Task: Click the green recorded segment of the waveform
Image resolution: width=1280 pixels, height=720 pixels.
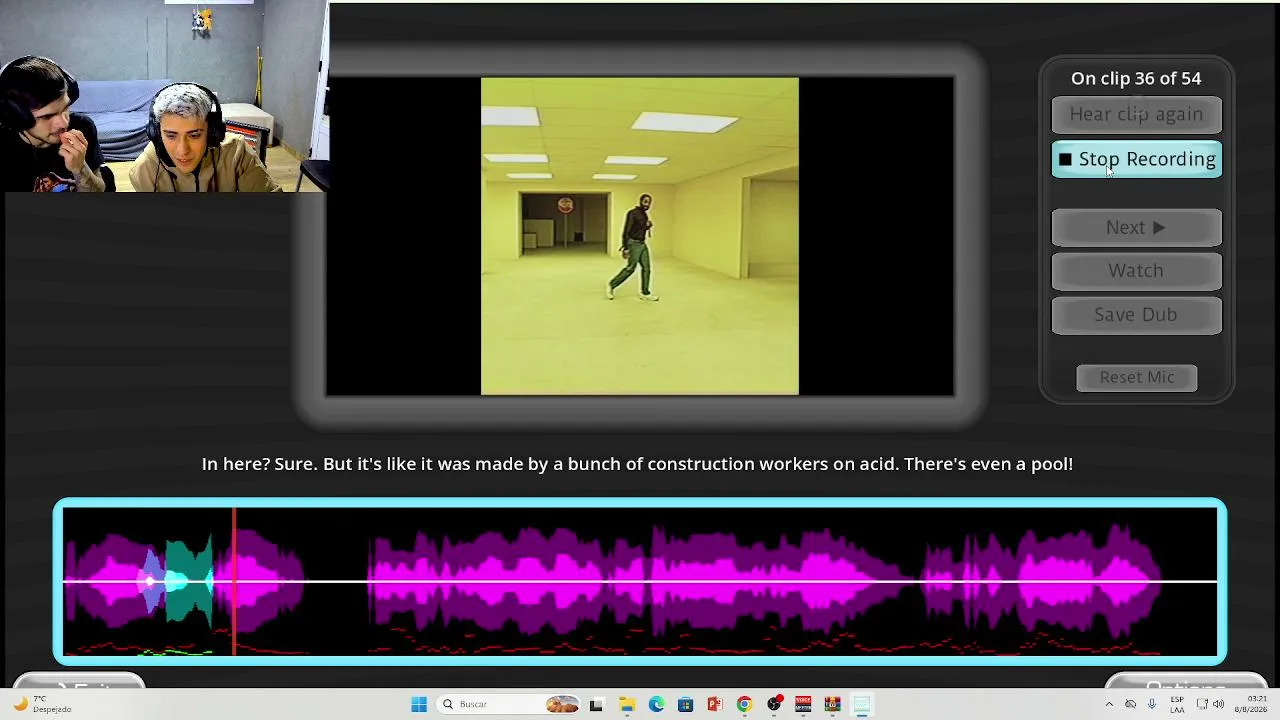Action: click(188, 580)
